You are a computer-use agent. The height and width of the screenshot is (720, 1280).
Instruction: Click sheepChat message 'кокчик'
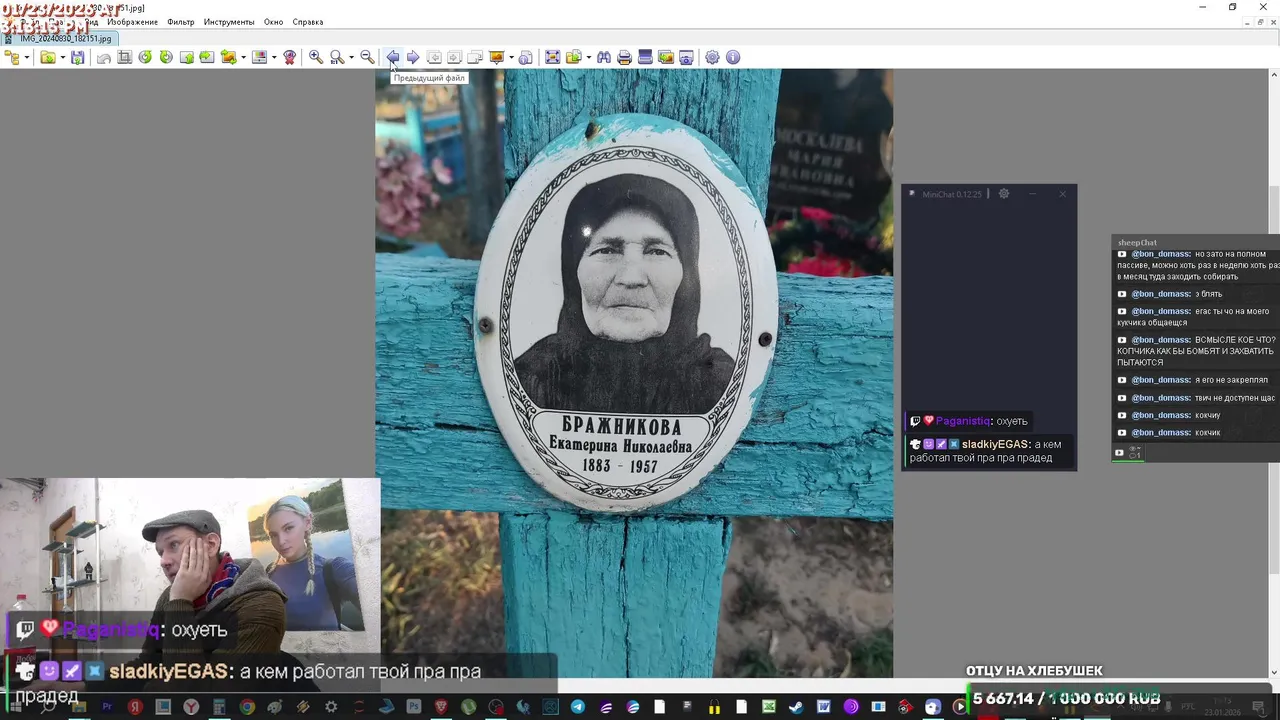[1169, 433]
